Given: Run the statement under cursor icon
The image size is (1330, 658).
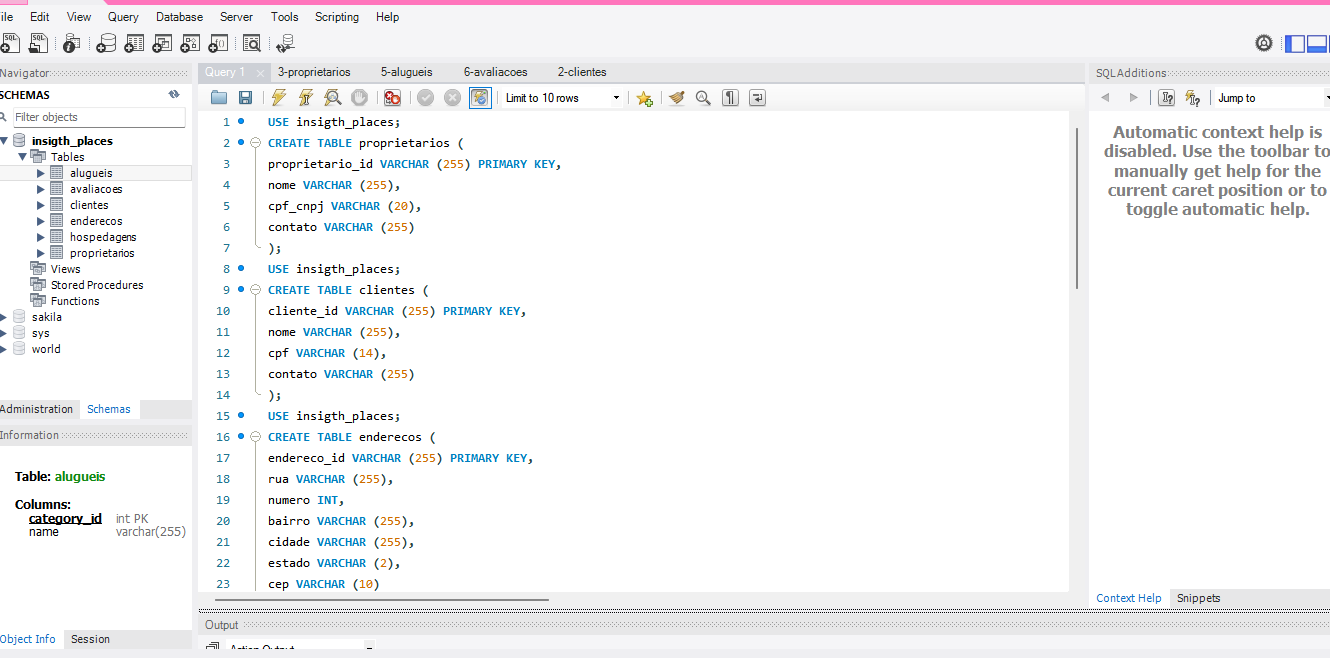Looking at the screenshot, I should tap(306, 98).
